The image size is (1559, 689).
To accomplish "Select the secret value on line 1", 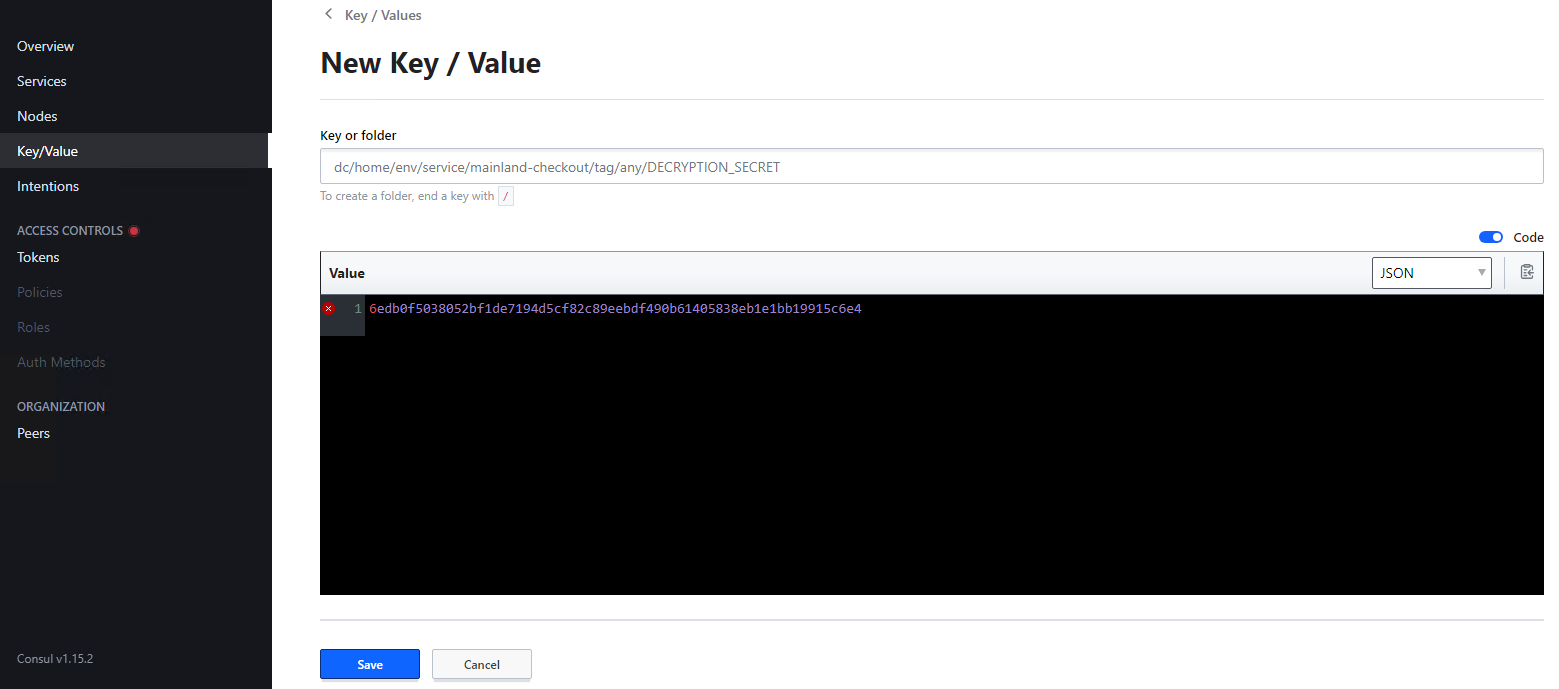I will point(614,308).
